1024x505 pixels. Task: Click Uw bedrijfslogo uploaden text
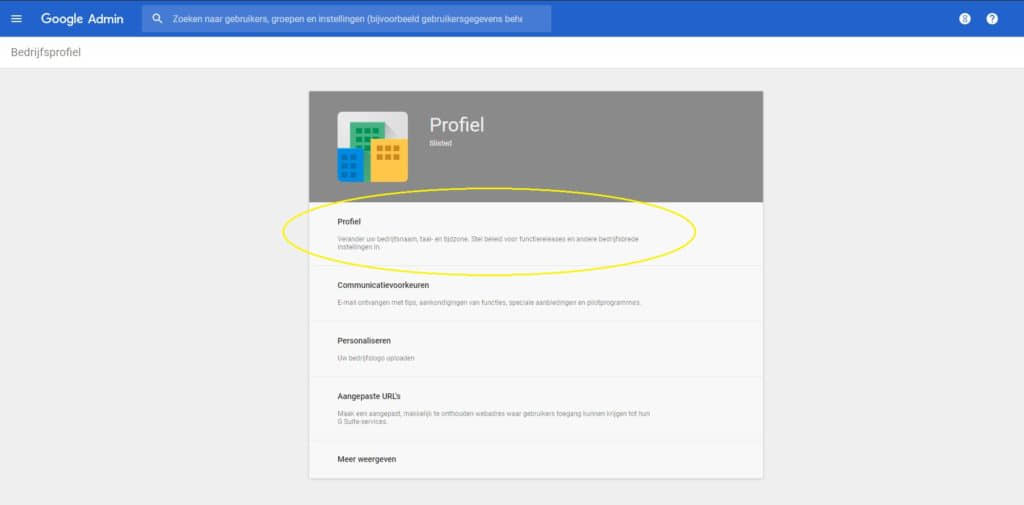click(x=376, y=358)
